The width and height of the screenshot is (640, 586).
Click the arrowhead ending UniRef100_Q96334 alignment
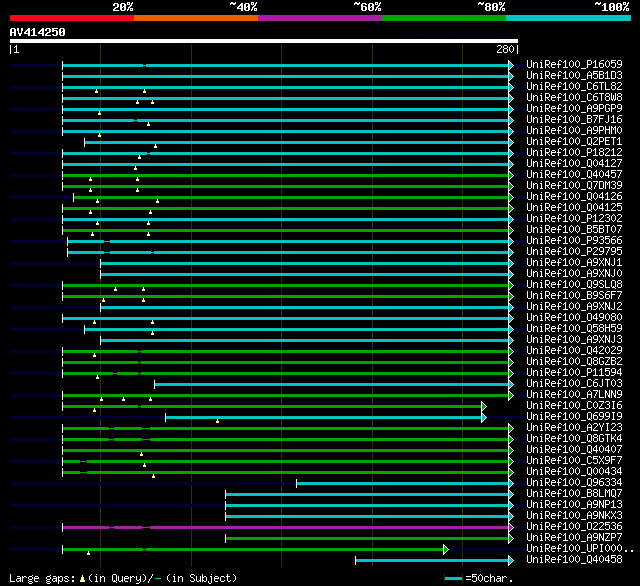tap(511, 484)
